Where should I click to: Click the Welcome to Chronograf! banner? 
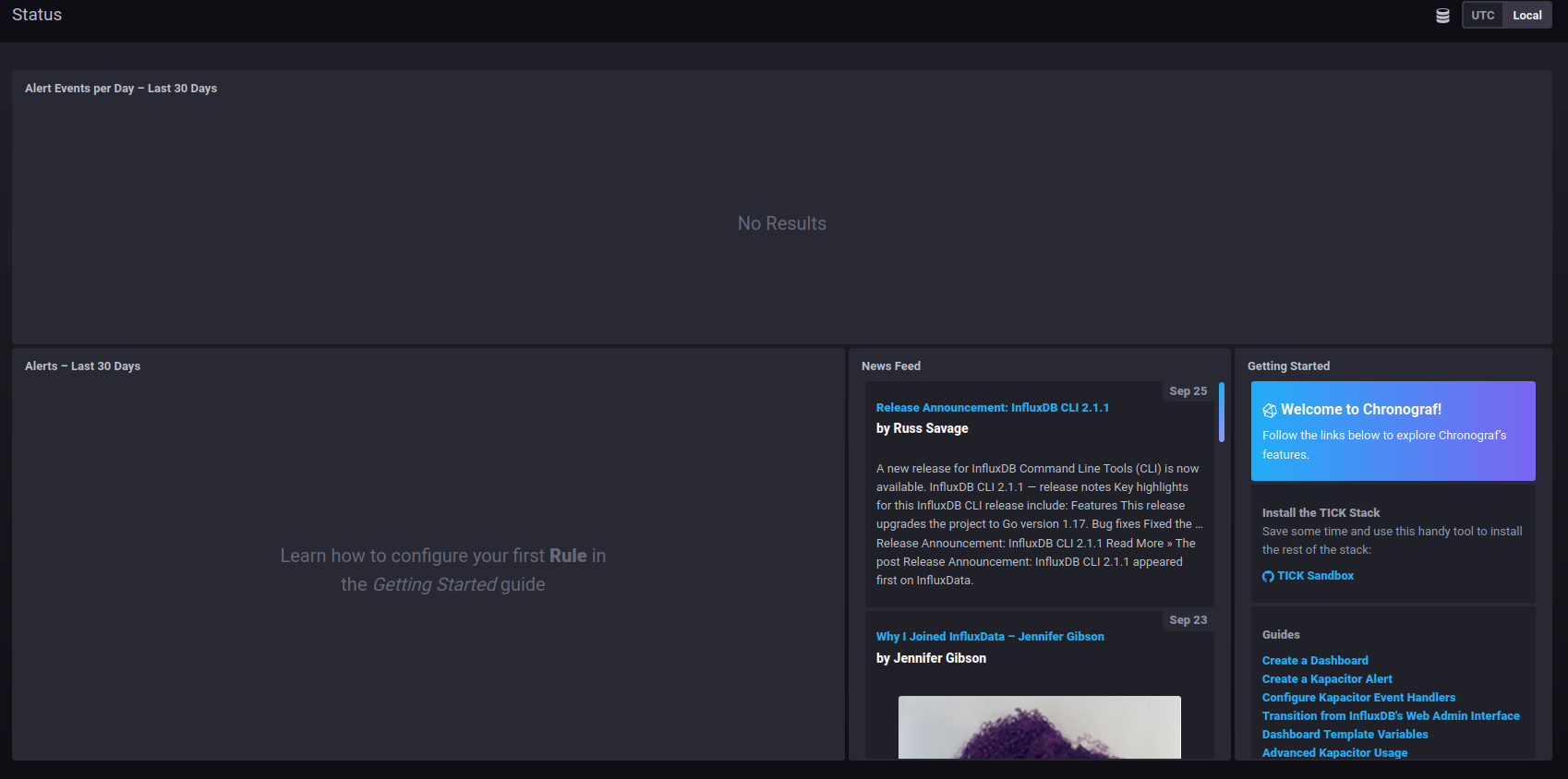pos(1393,431)
